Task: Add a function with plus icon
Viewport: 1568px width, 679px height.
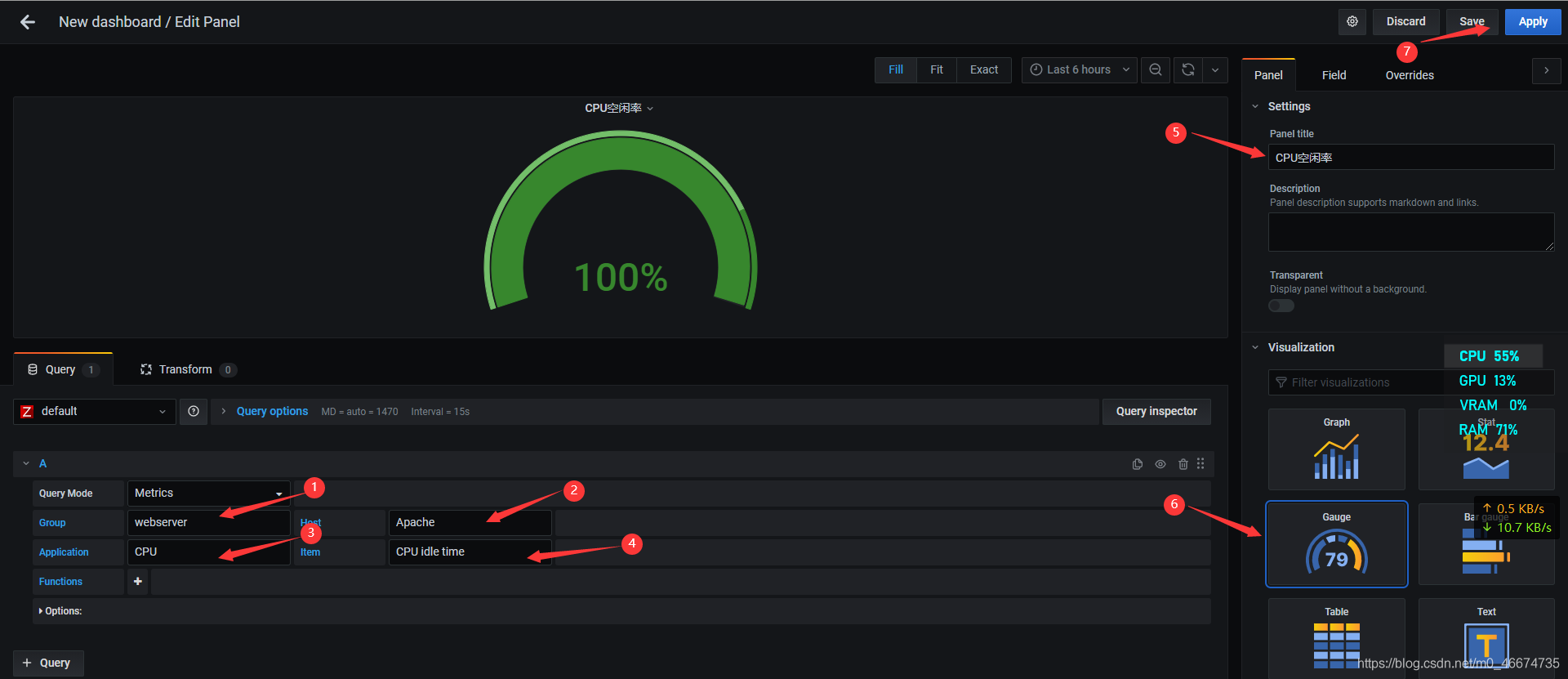Action: click(x=138, y=582)
